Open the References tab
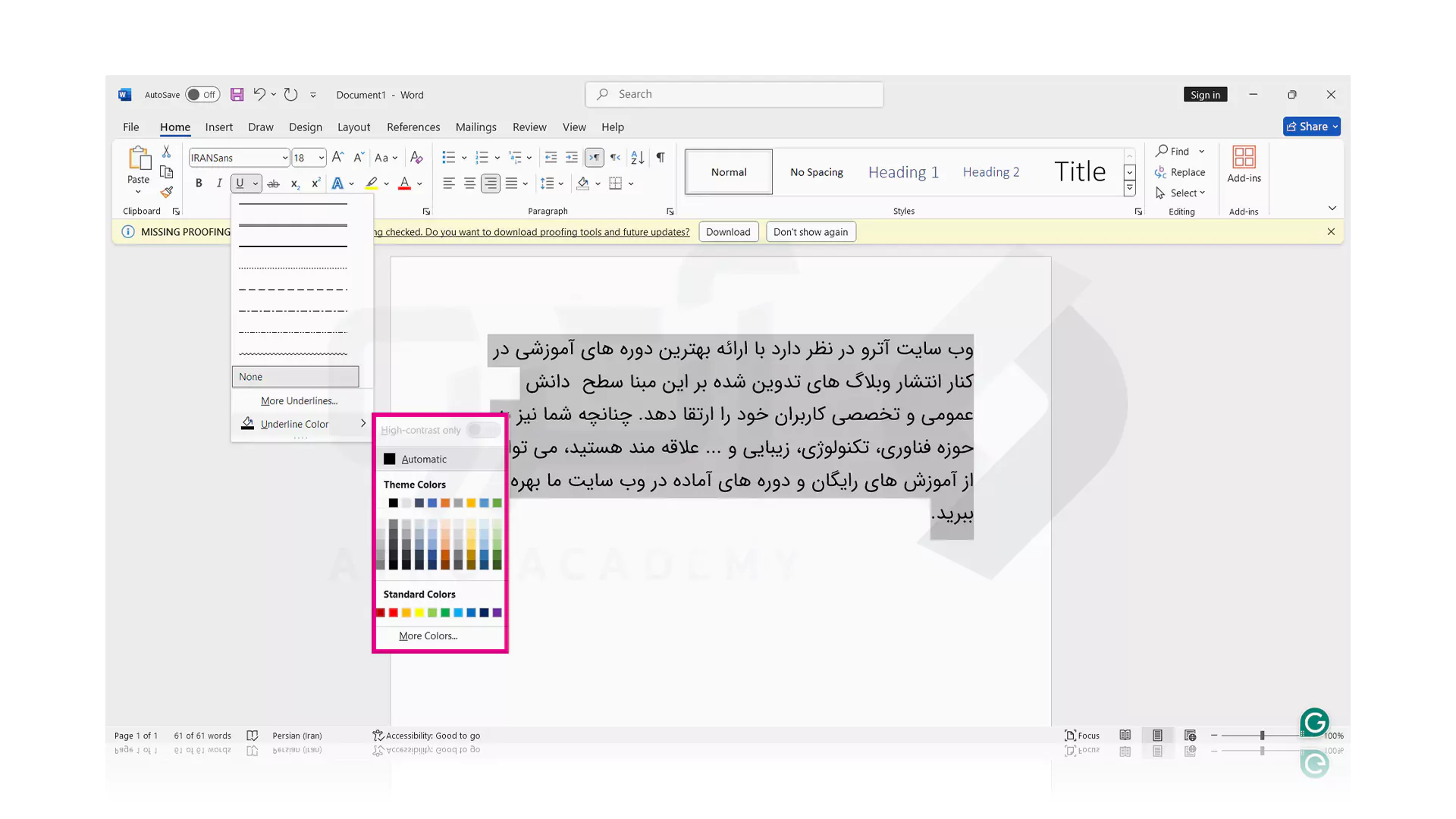Screen dimensions: 1456x819 pyautogui.click(x=413, y=127)
